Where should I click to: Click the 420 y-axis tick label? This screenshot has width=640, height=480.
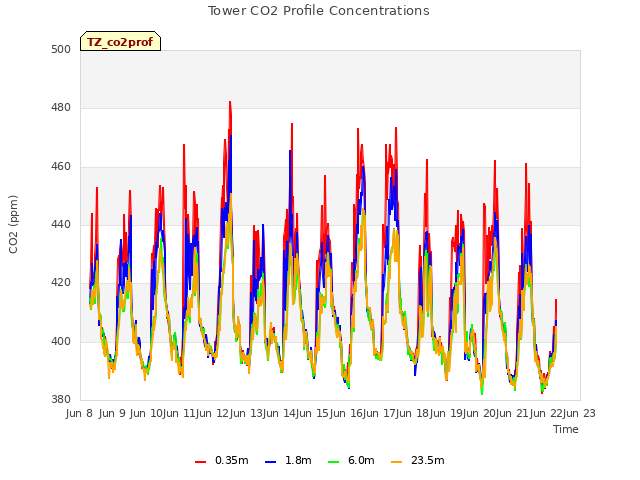tap(61, 282)
